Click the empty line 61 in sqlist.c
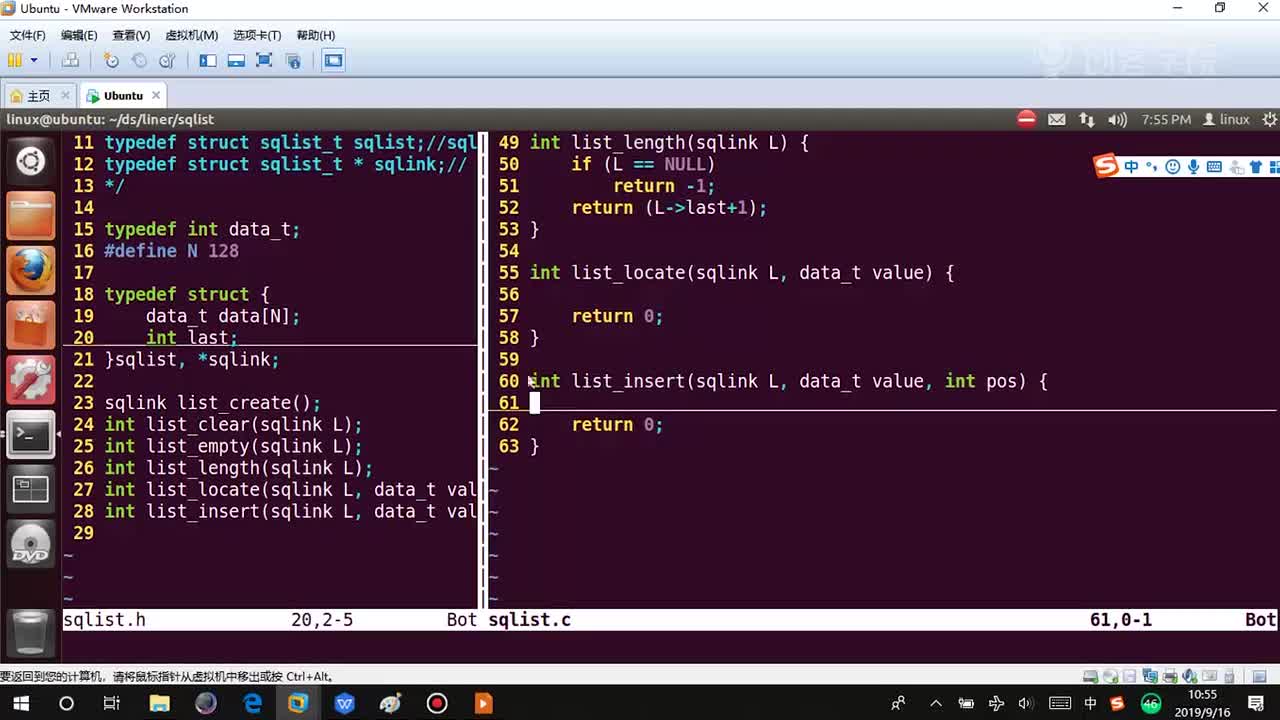The height and width of the screenshot is (720, 1280). tap(883, 403)
